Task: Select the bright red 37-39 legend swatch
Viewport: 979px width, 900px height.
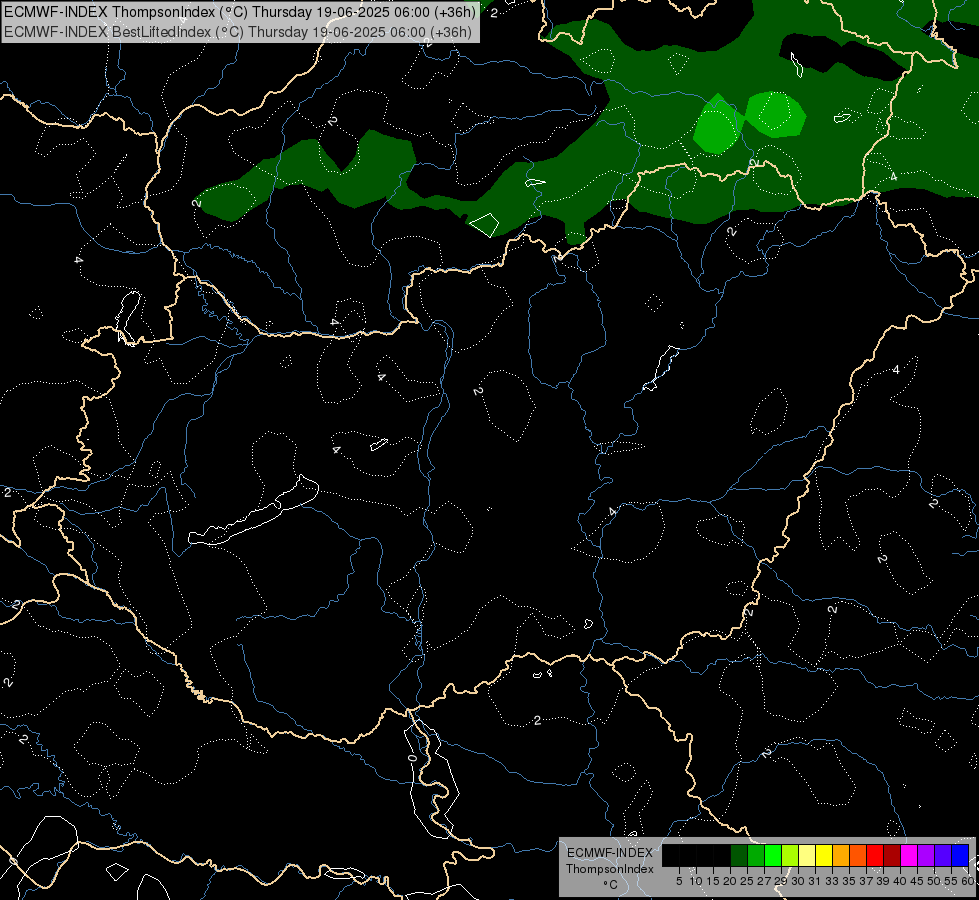Action: point(875,855)
